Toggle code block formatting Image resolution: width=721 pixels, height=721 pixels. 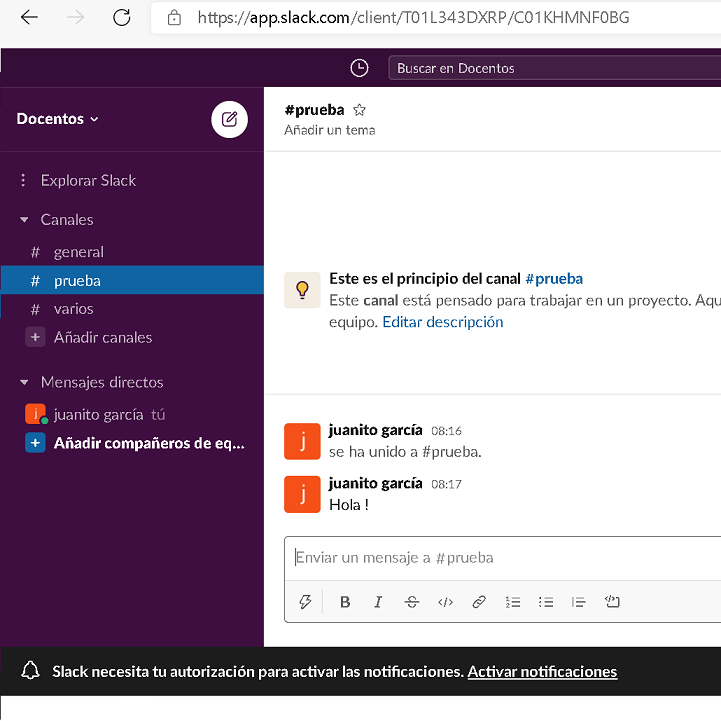pyautogui.click(x=612, y=601)
